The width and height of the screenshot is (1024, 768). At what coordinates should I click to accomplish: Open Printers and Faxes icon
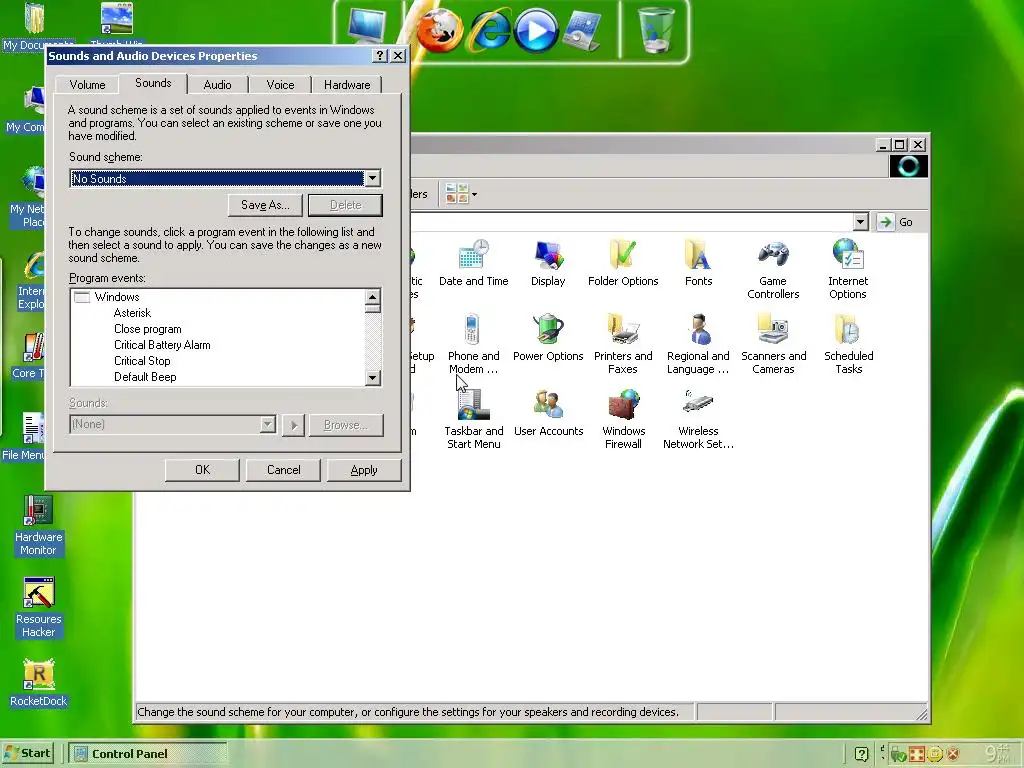click(x=623, y=344)
